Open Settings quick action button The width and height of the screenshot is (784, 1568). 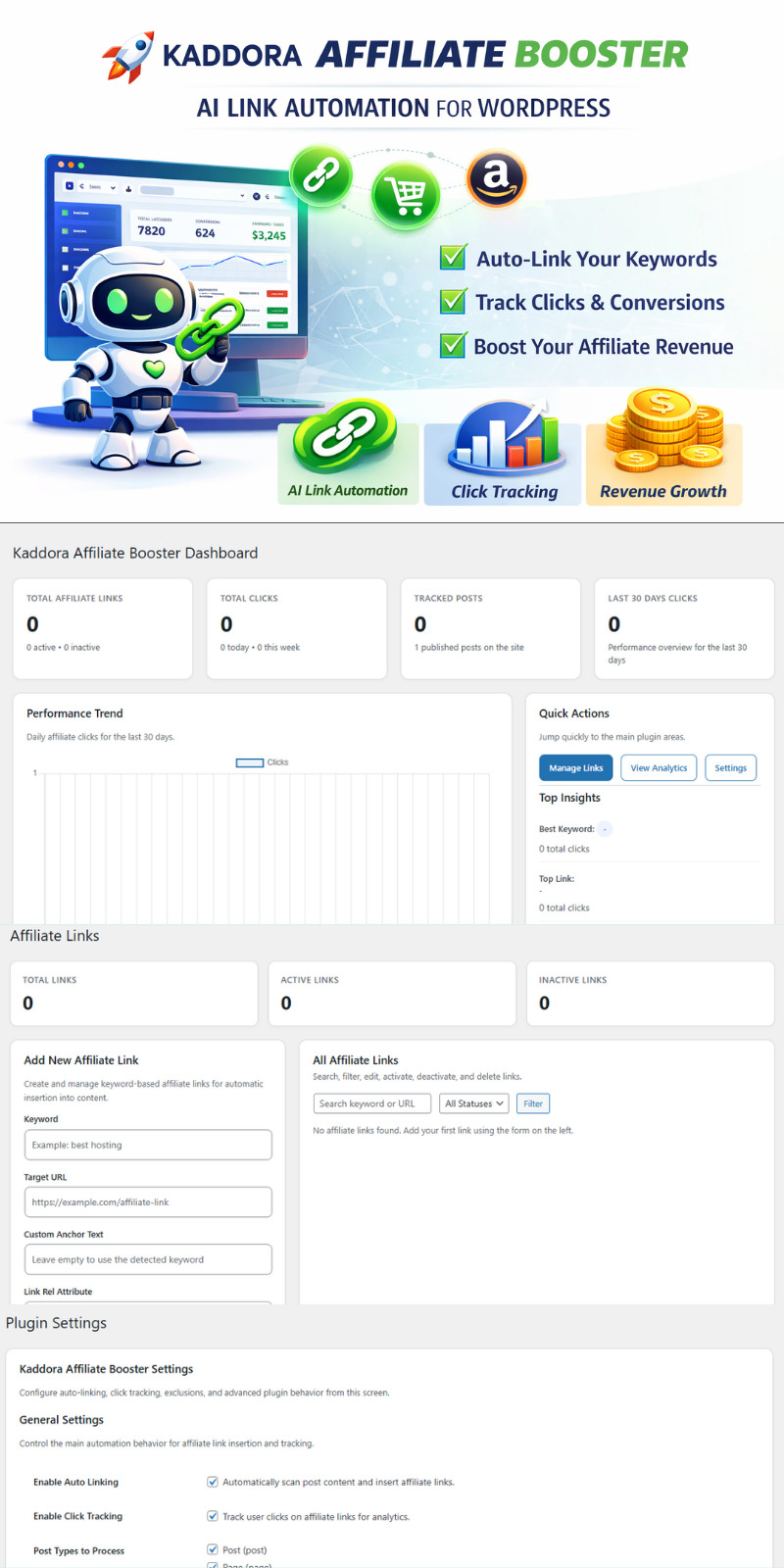[730, 768]
